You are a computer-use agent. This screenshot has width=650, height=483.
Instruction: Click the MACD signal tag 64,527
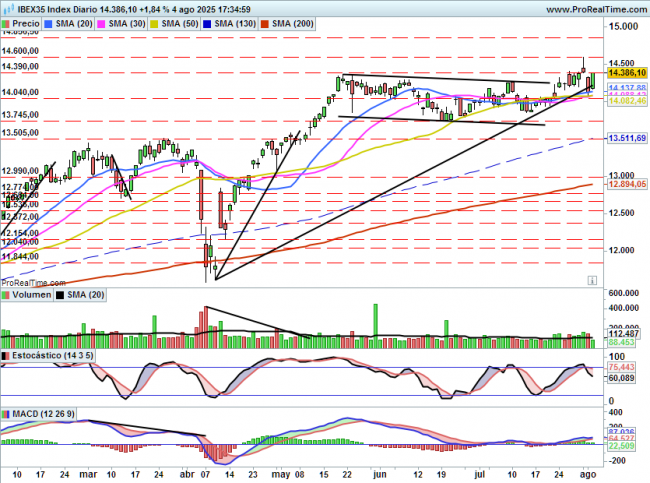tap(621, 438)
